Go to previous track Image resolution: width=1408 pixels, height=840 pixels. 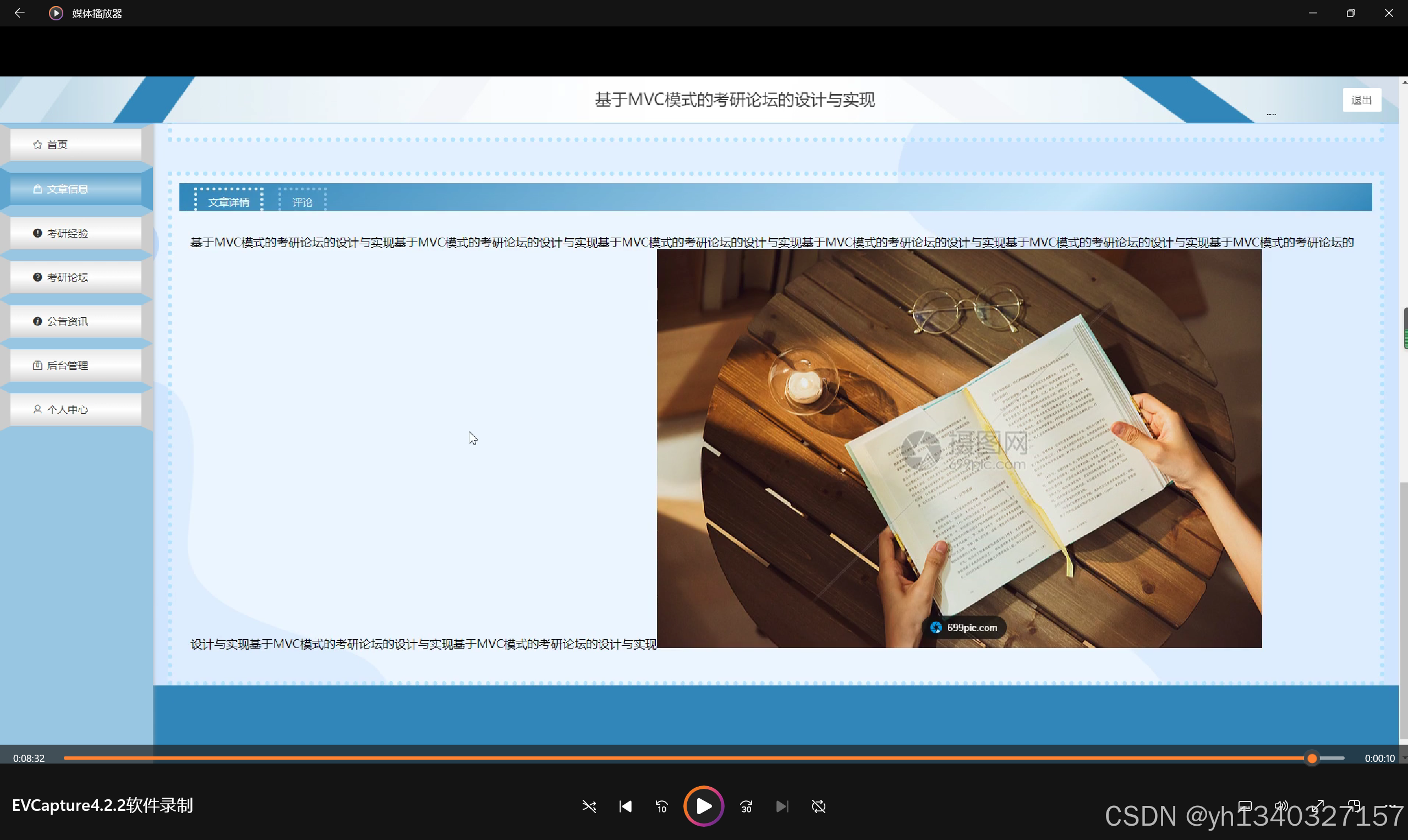coord(625,806)
